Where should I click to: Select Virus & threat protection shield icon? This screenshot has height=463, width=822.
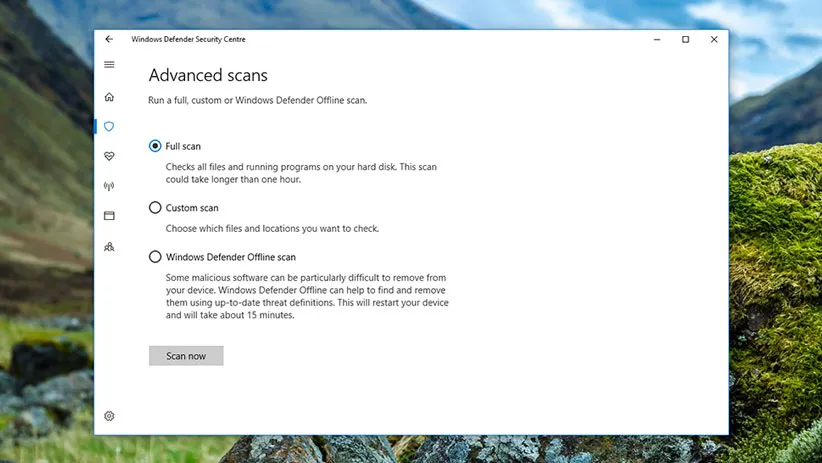[109, 127]
